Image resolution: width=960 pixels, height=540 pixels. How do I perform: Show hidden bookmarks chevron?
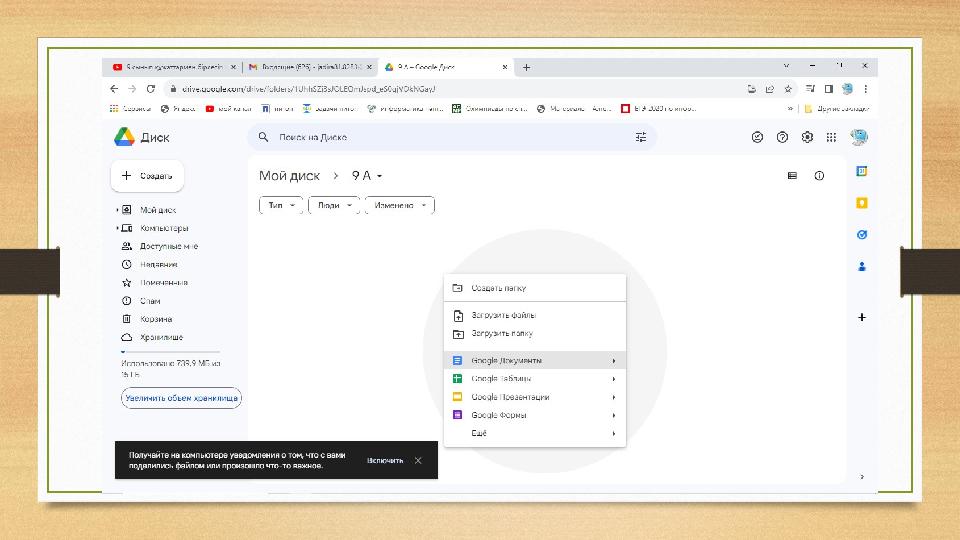tap(790, 108)
